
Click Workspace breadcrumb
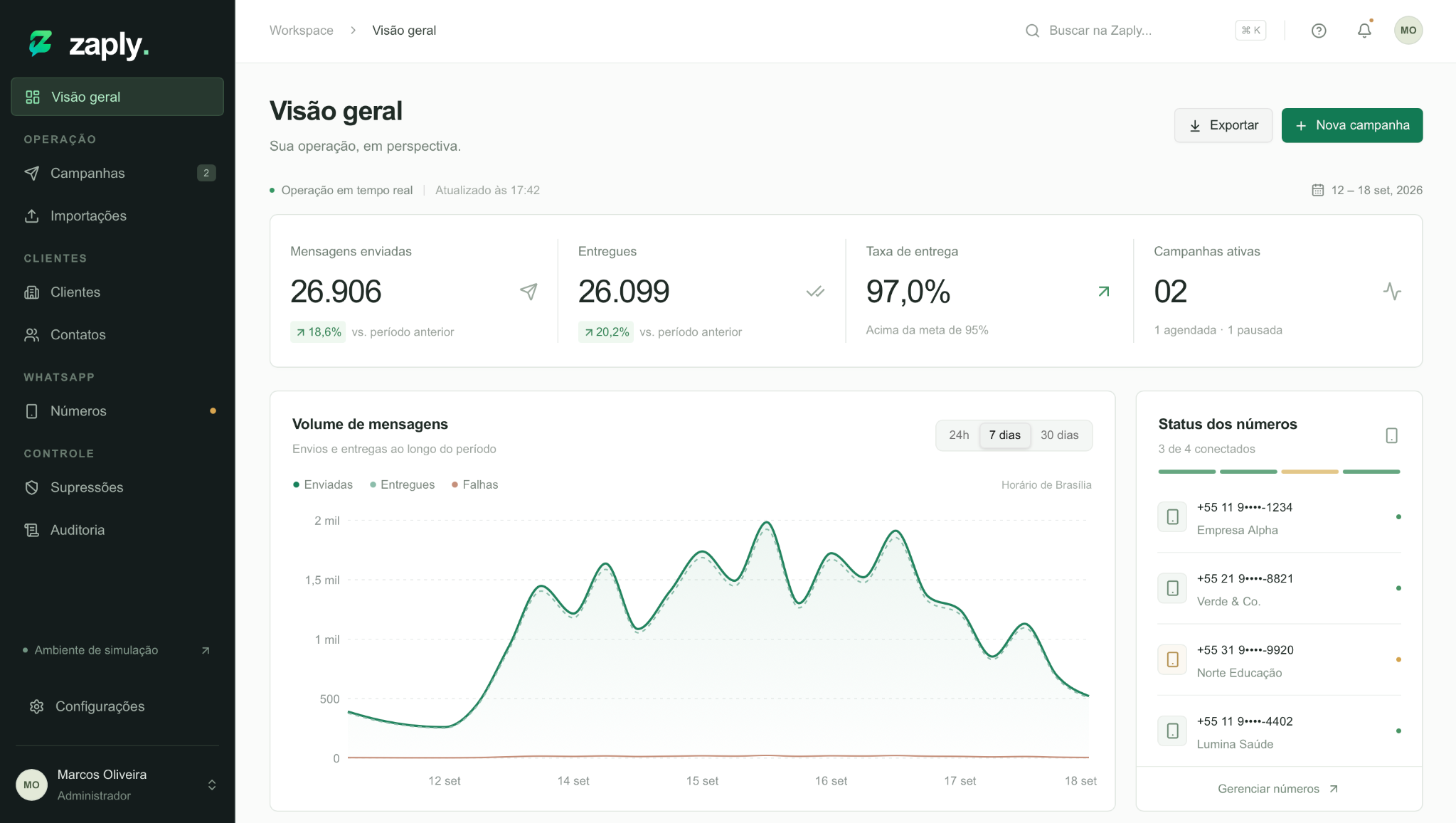301,31
